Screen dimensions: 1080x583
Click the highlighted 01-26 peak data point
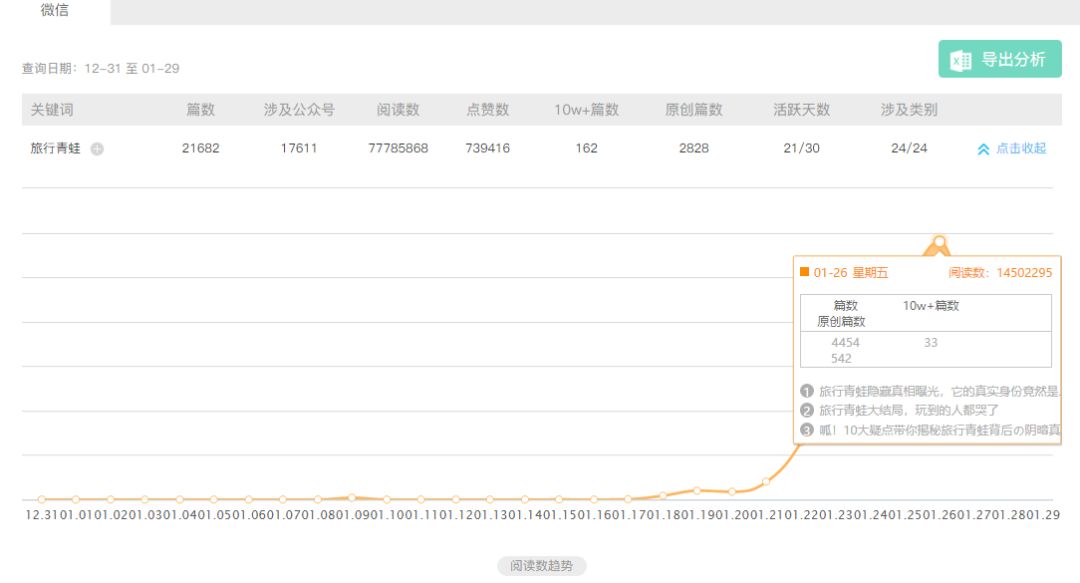(939, 241)
